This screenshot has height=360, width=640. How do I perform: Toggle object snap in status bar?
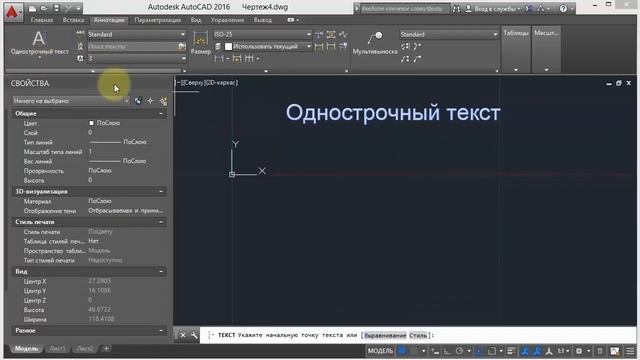point(492,351)
